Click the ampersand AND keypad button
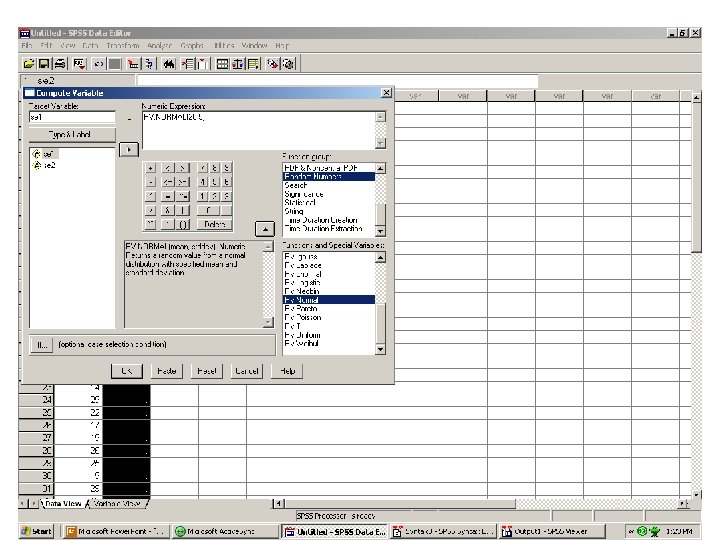Image resolution: width=720 pixels, height=540 pixels. (168, 210)
